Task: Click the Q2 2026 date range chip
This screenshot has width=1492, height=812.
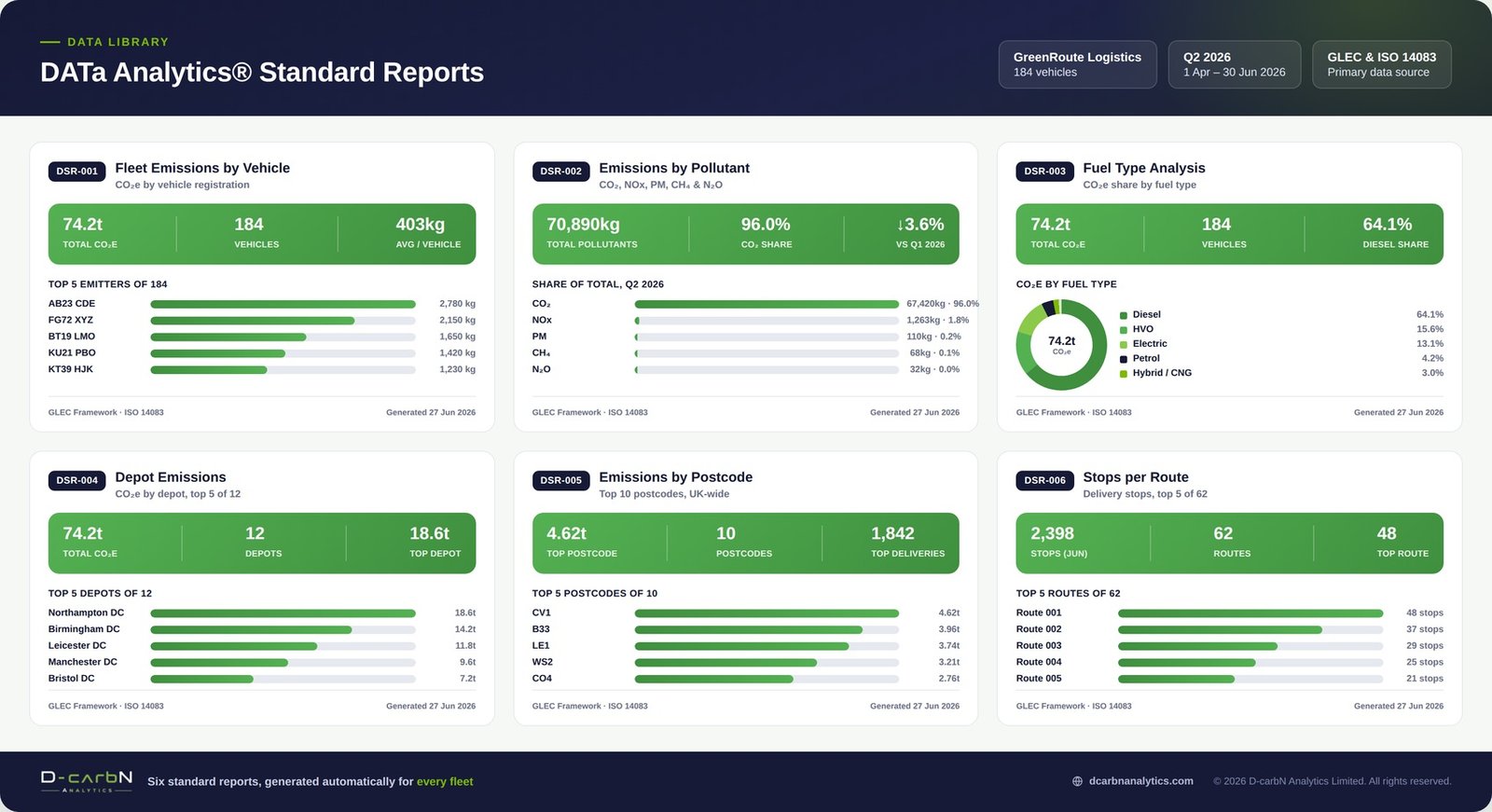Action: point(1234,64)
